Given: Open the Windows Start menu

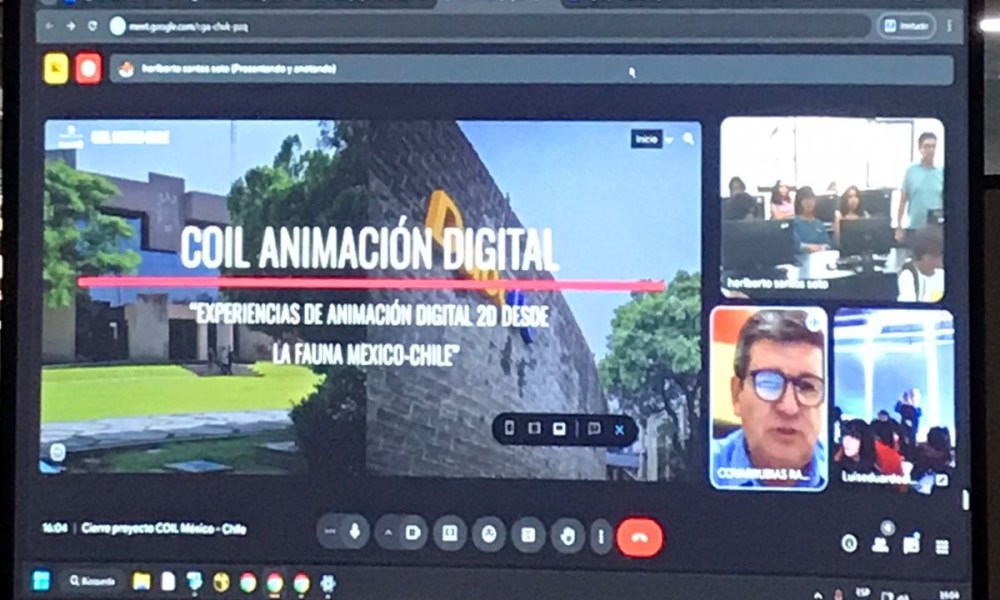Looking at the screenshot, I should pos(41,580).
